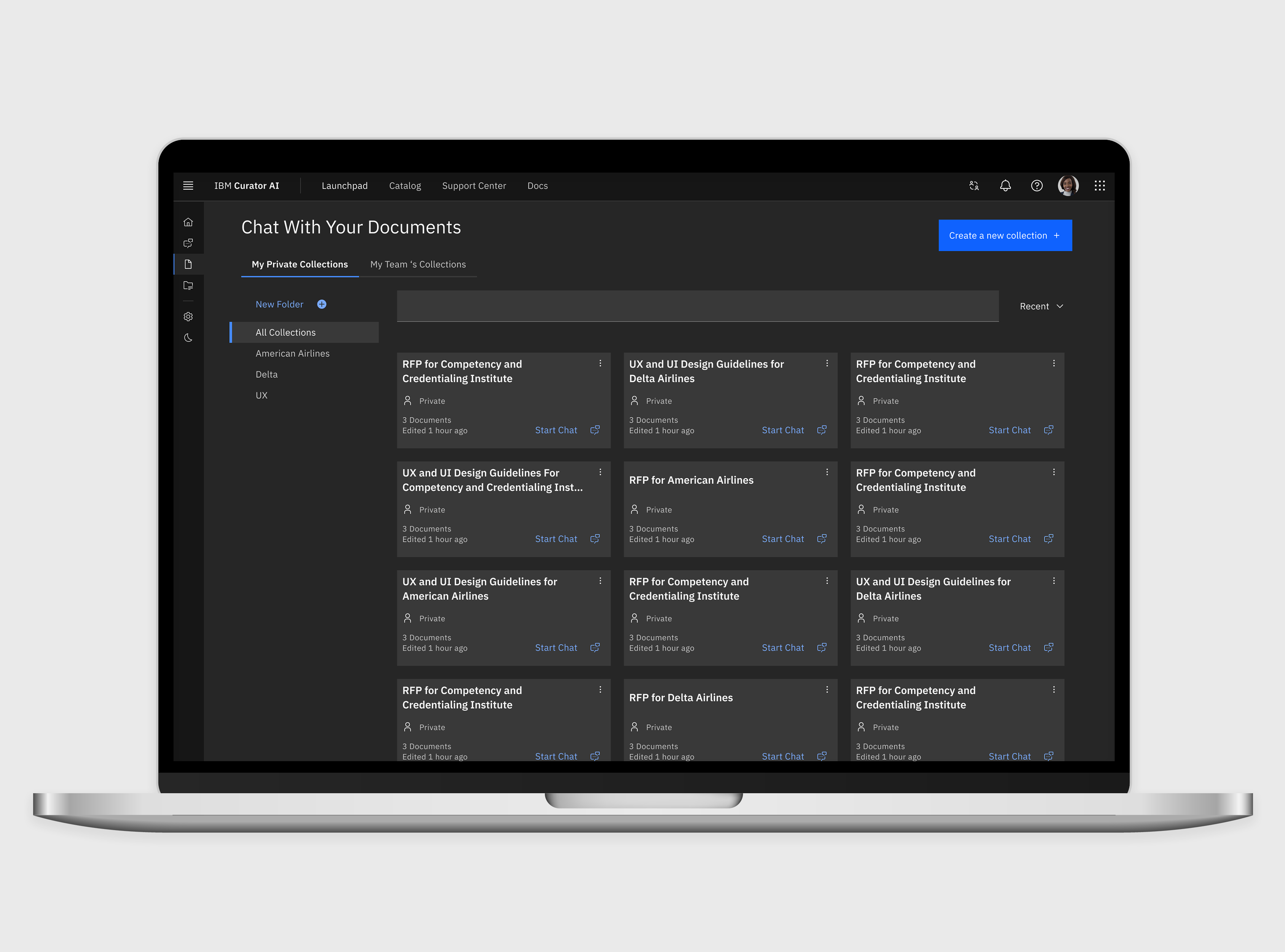Start Chat on UX Guidelines For Competency card

556,539
